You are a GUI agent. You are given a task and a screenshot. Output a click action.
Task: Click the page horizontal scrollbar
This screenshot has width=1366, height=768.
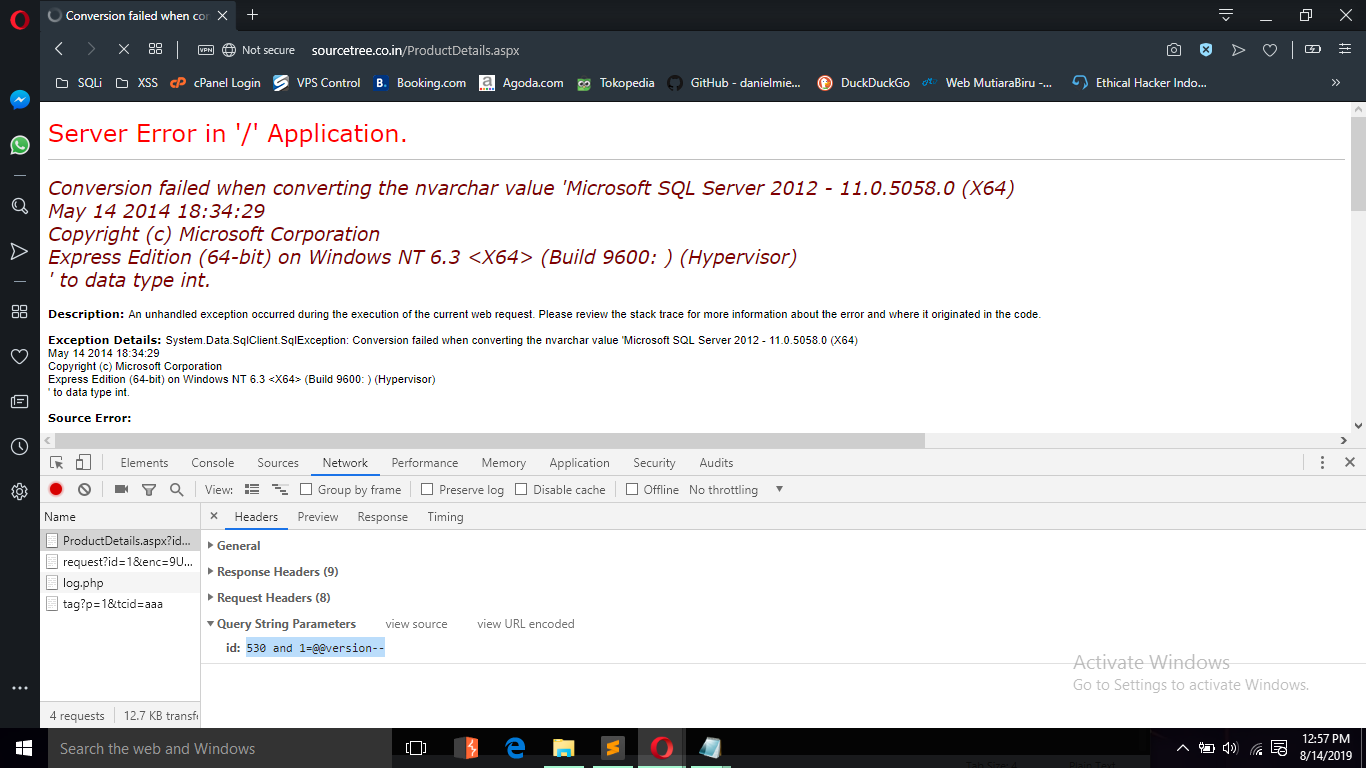[x=490, y=440]
